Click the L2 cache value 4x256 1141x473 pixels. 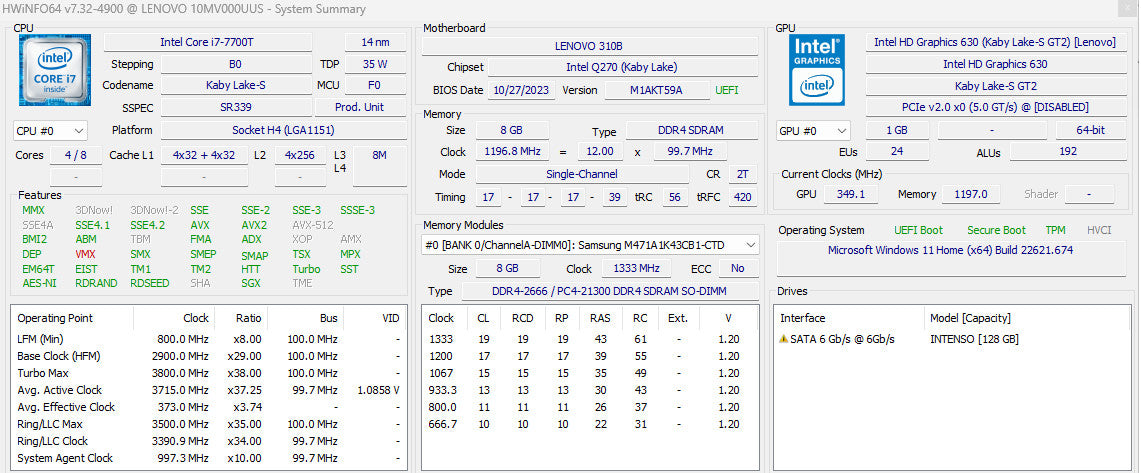pyautogui.click(x=300, y=155)
